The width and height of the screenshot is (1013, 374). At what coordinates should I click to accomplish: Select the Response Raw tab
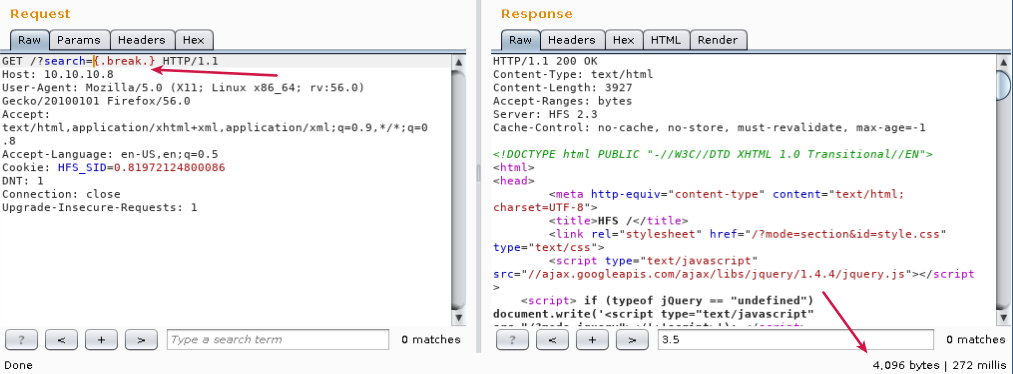[520, 40]
